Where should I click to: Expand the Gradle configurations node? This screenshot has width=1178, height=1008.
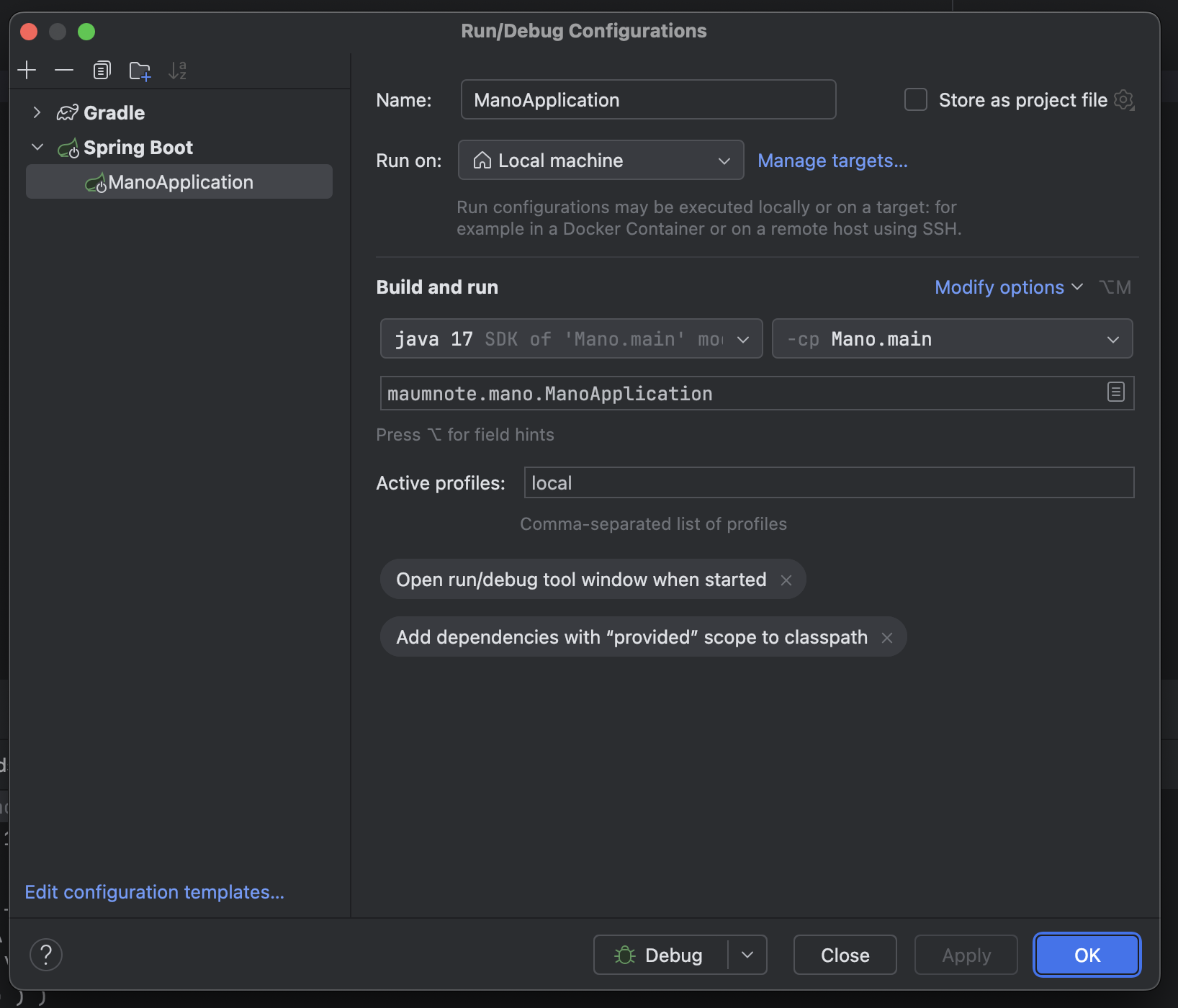[x=37, y=112]
